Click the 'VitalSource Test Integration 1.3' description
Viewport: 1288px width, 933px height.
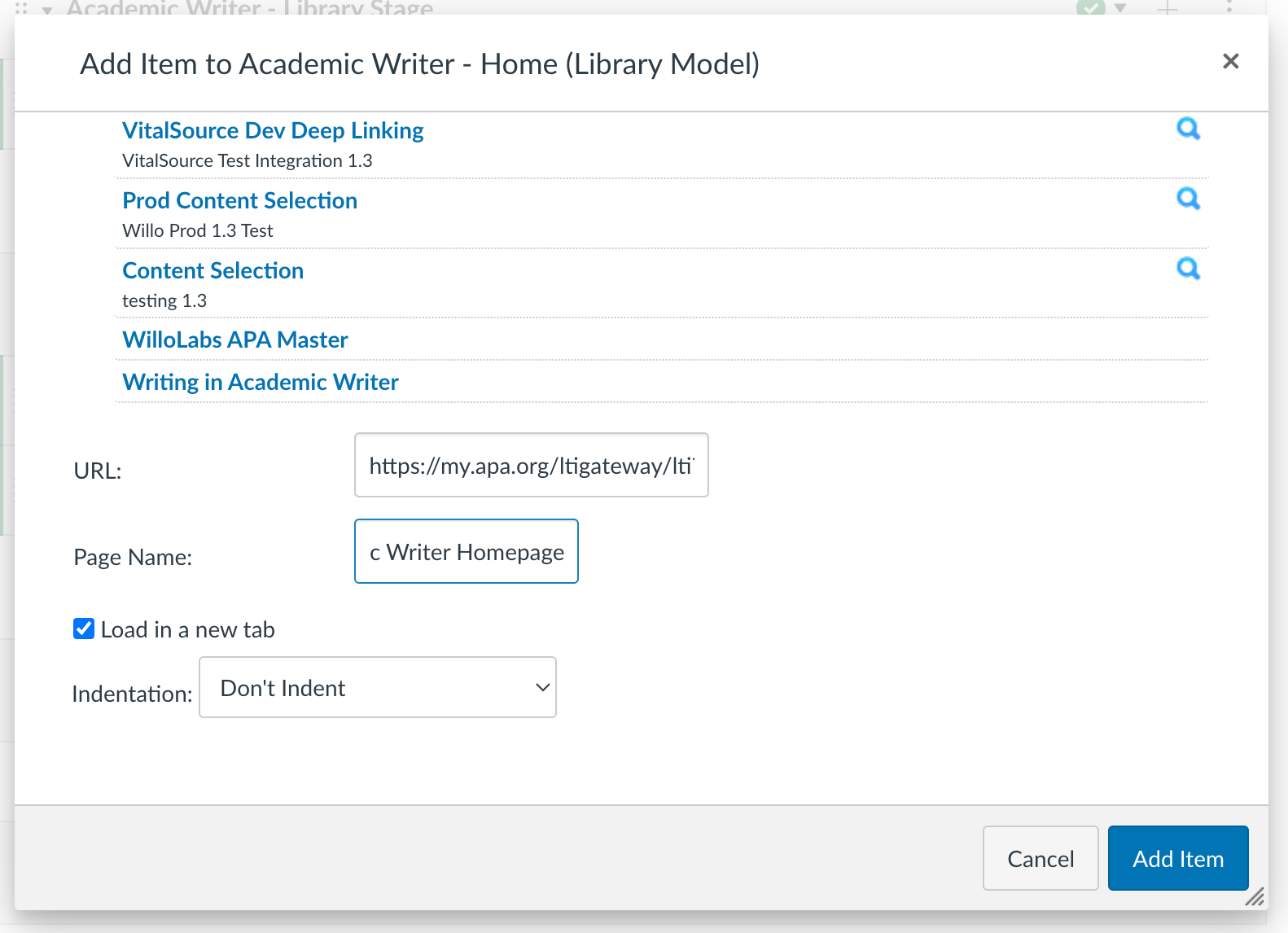click(248, 160)
